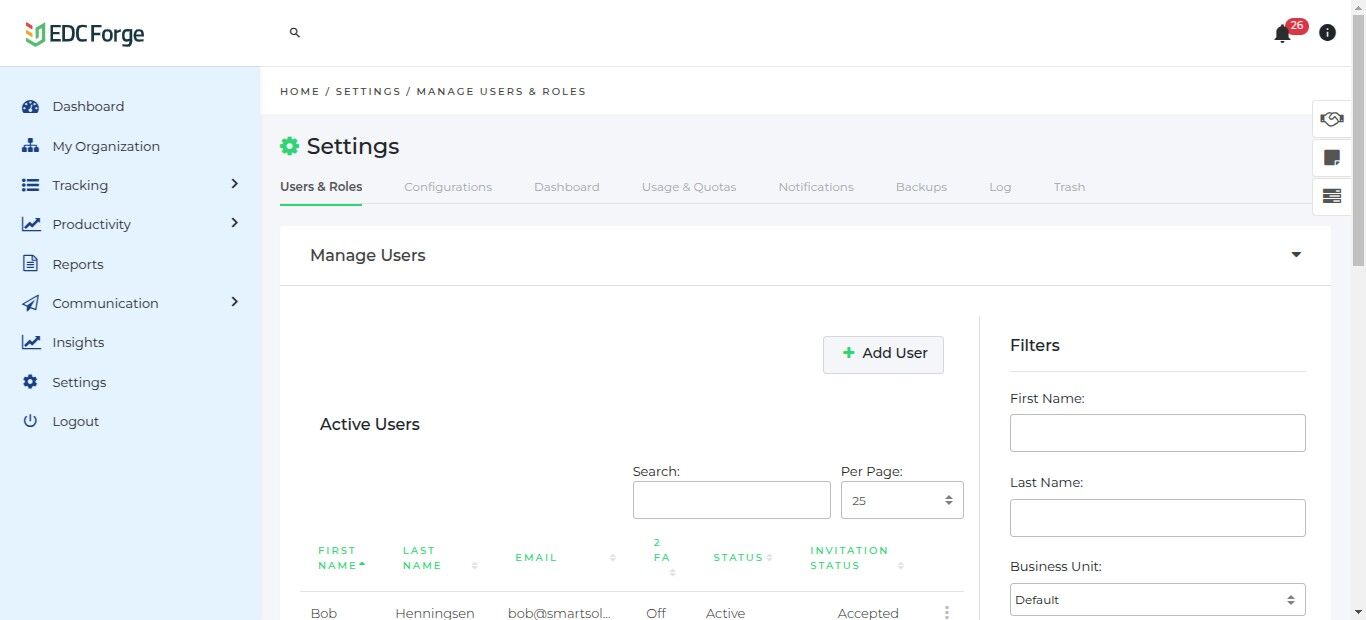
Task: Click the search magnifier icon
Action: pyautogui.click(x=295, y=33)
